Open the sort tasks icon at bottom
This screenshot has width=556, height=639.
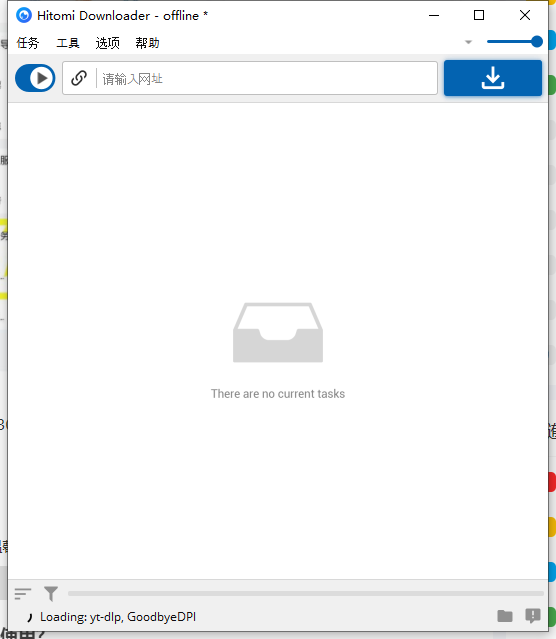[x=23, y=593]
